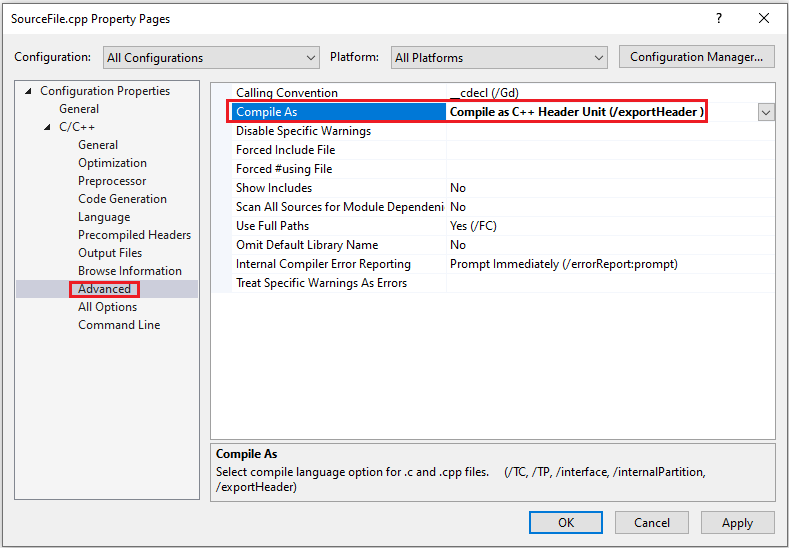The image size is (789, 548).
Task: Select Scan All Sources for Module Dependencies
Action: click(339, 207)
